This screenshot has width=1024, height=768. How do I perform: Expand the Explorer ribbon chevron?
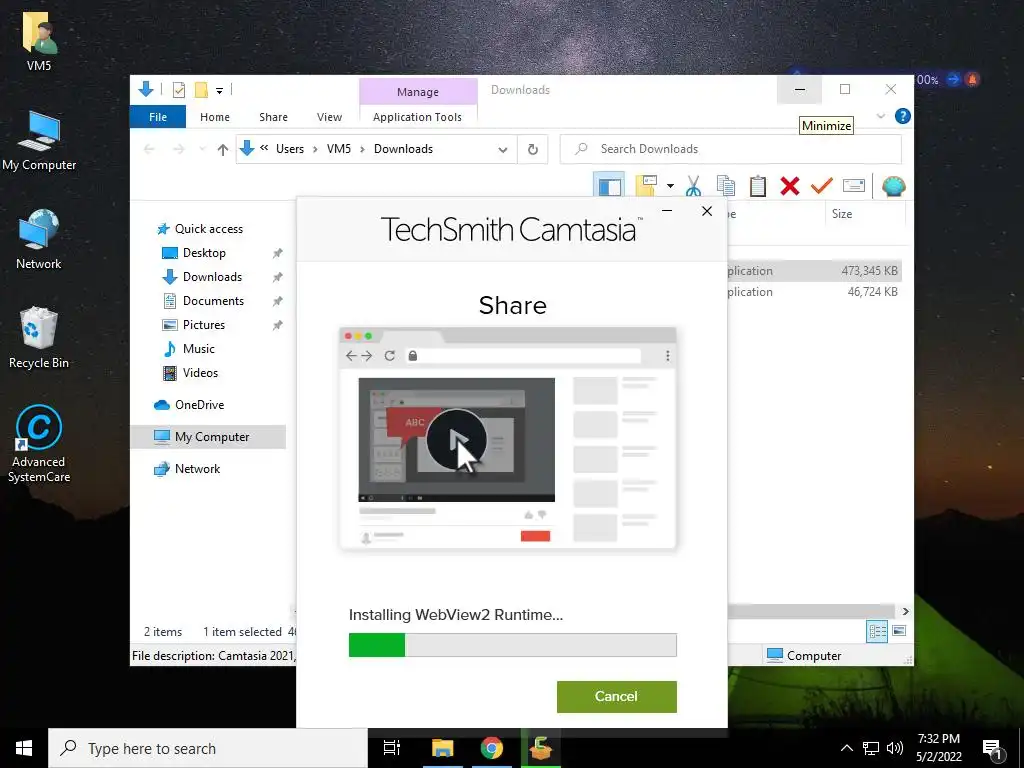[x=880, y=116]
